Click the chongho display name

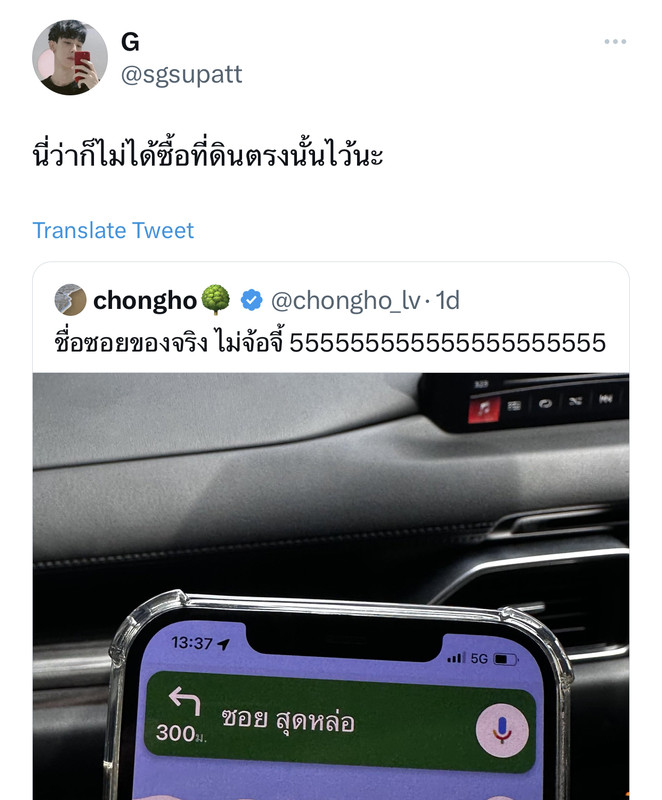[x=145, y=300]
